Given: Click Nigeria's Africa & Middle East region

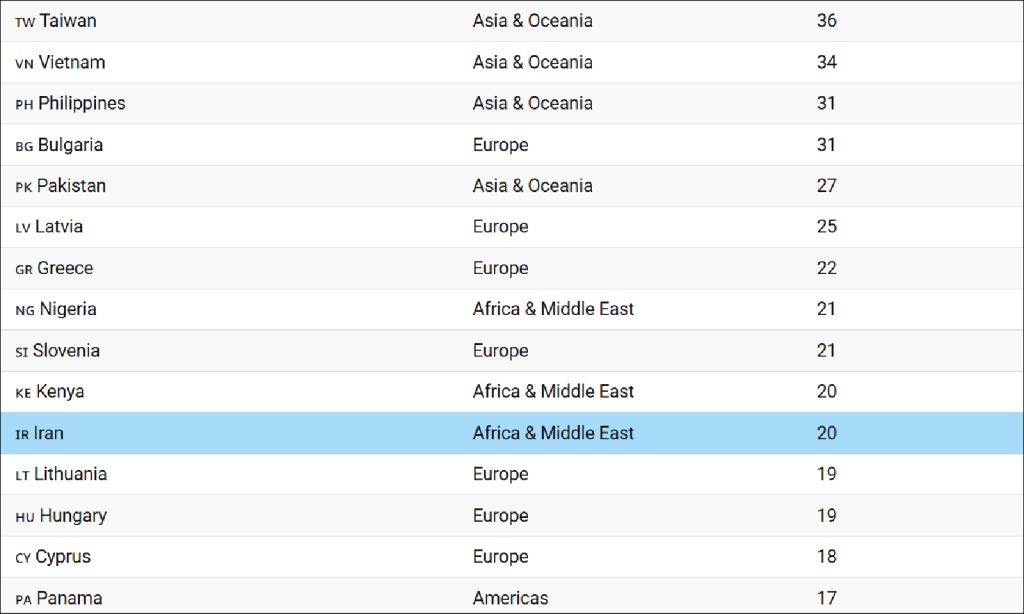Looking at the screenshot, I should pos(553,309).
